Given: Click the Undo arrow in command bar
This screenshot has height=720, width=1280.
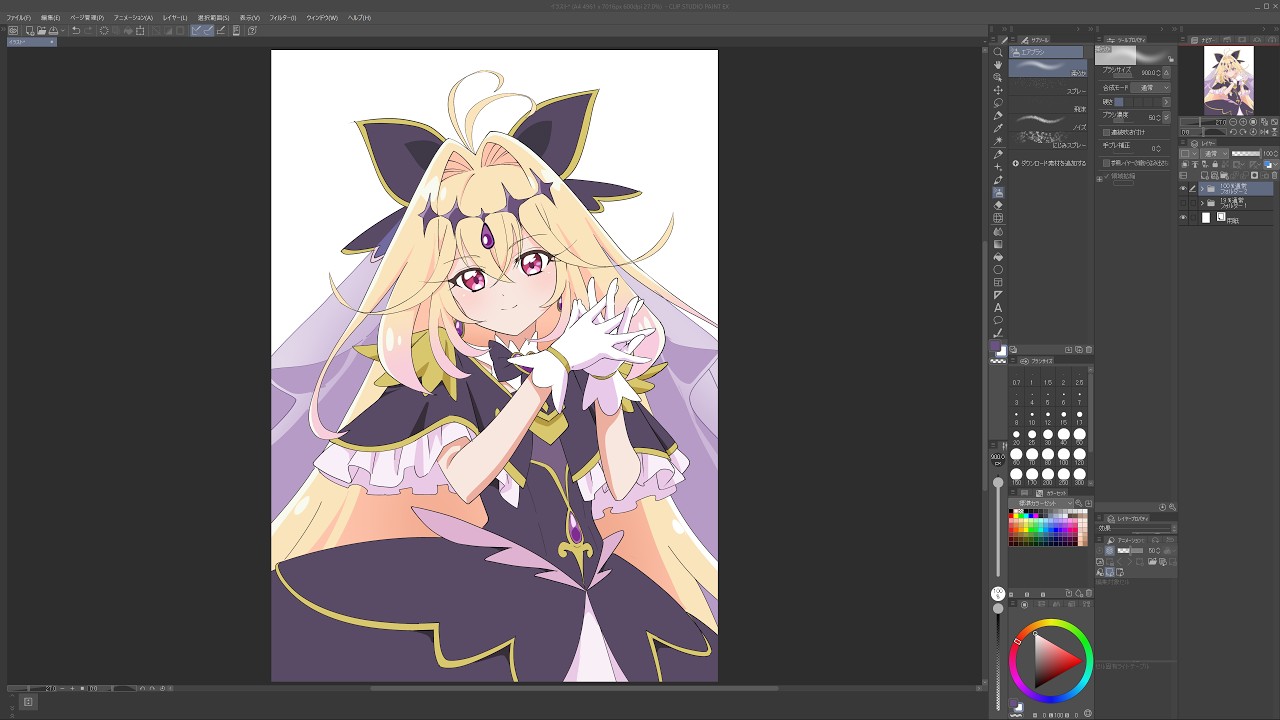Looking at the screenshot, I should click(76, 31).
